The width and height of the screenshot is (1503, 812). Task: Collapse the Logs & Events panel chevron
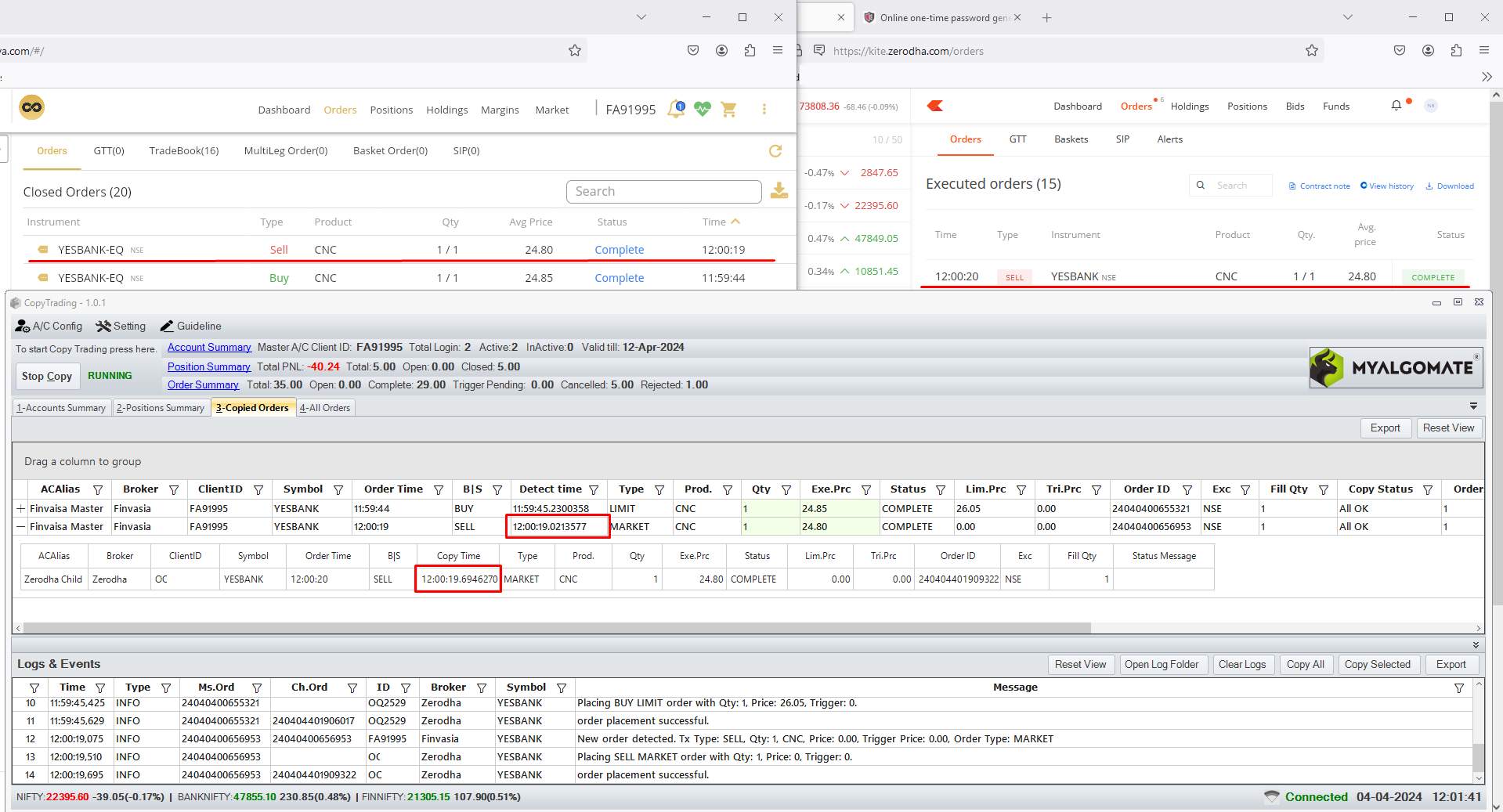point(1476,645)
